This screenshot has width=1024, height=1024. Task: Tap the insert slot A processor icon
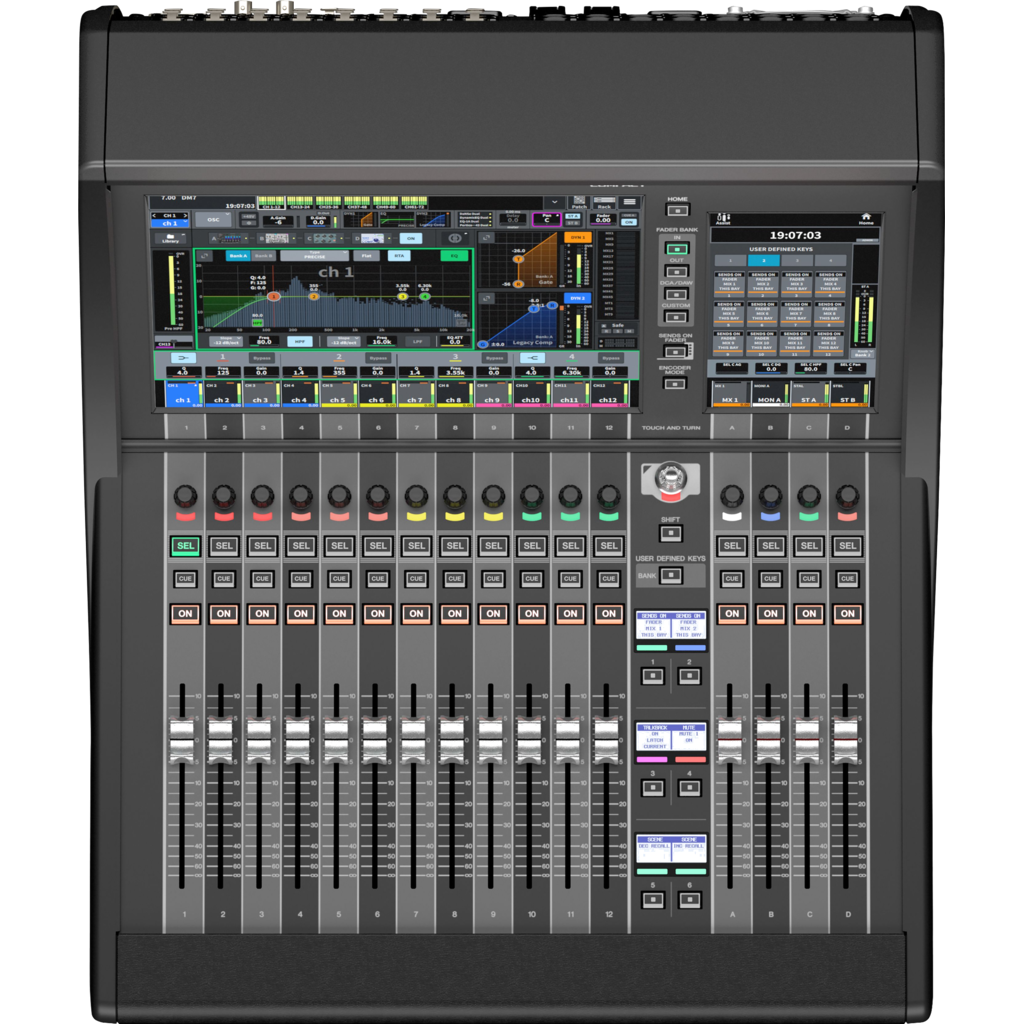230,238
